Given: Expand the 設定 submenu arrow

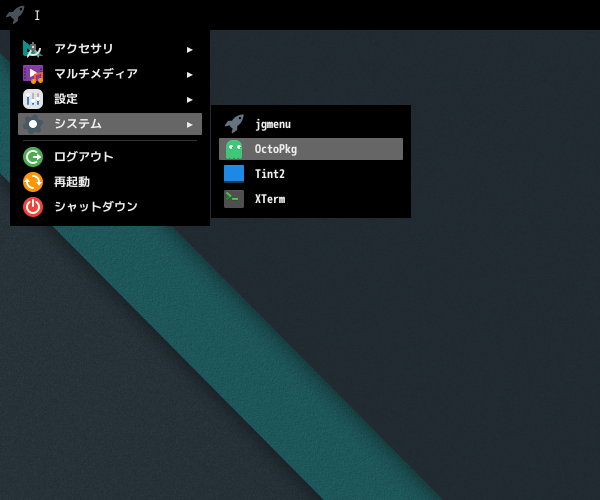Looking at the screenshot, I should [x=189, y=100].
